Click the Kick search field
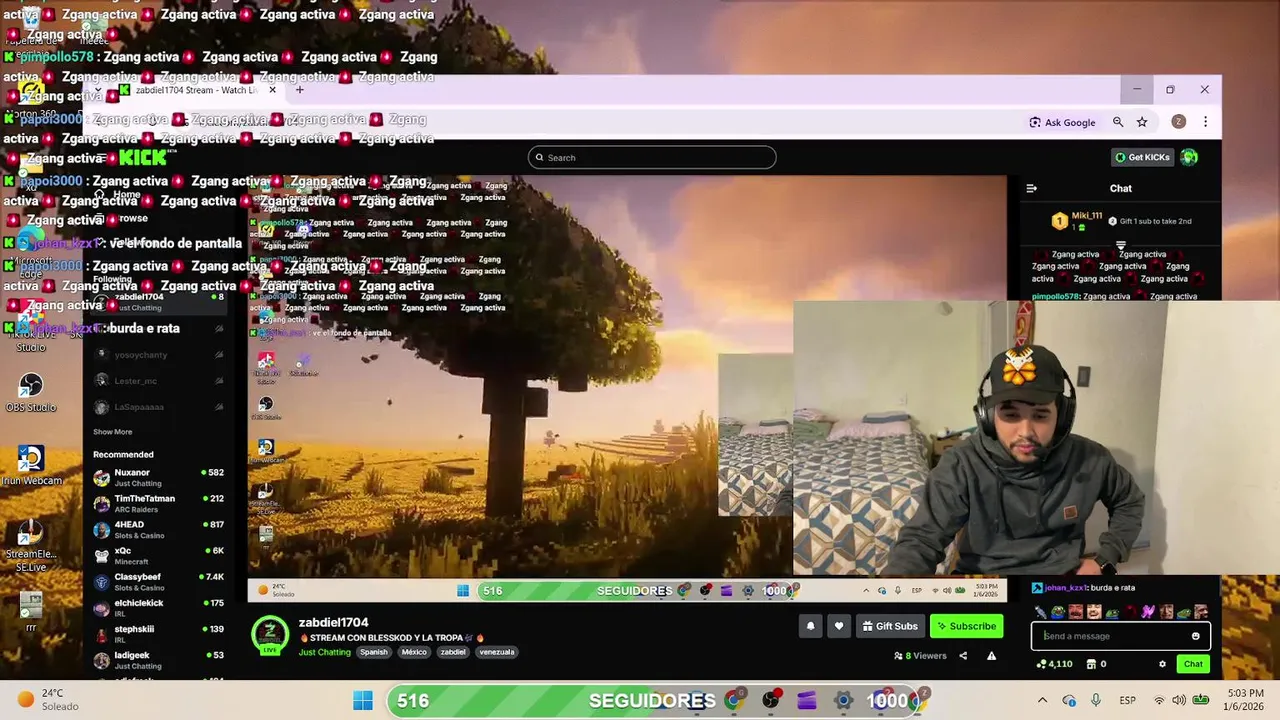1280x720 pixels. pyautogui.click(x=652, y=157)
